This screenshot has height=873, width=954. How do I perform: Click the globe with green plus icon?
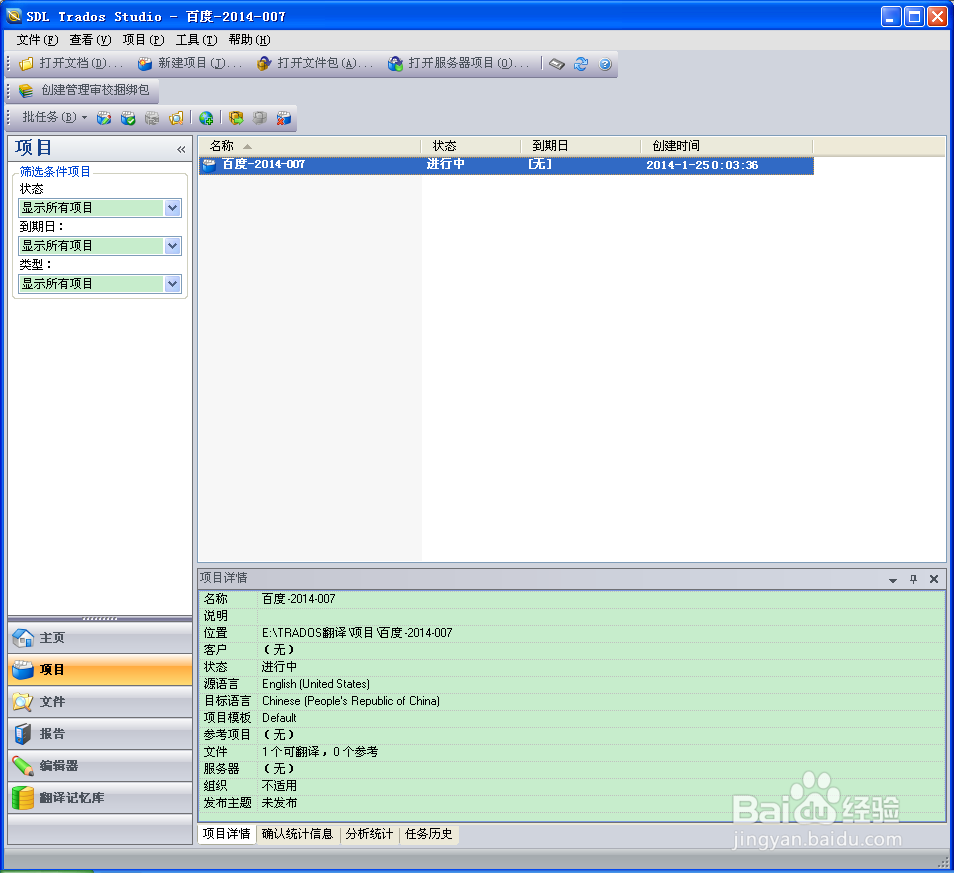pyautogui.click(x=206, y=117)
